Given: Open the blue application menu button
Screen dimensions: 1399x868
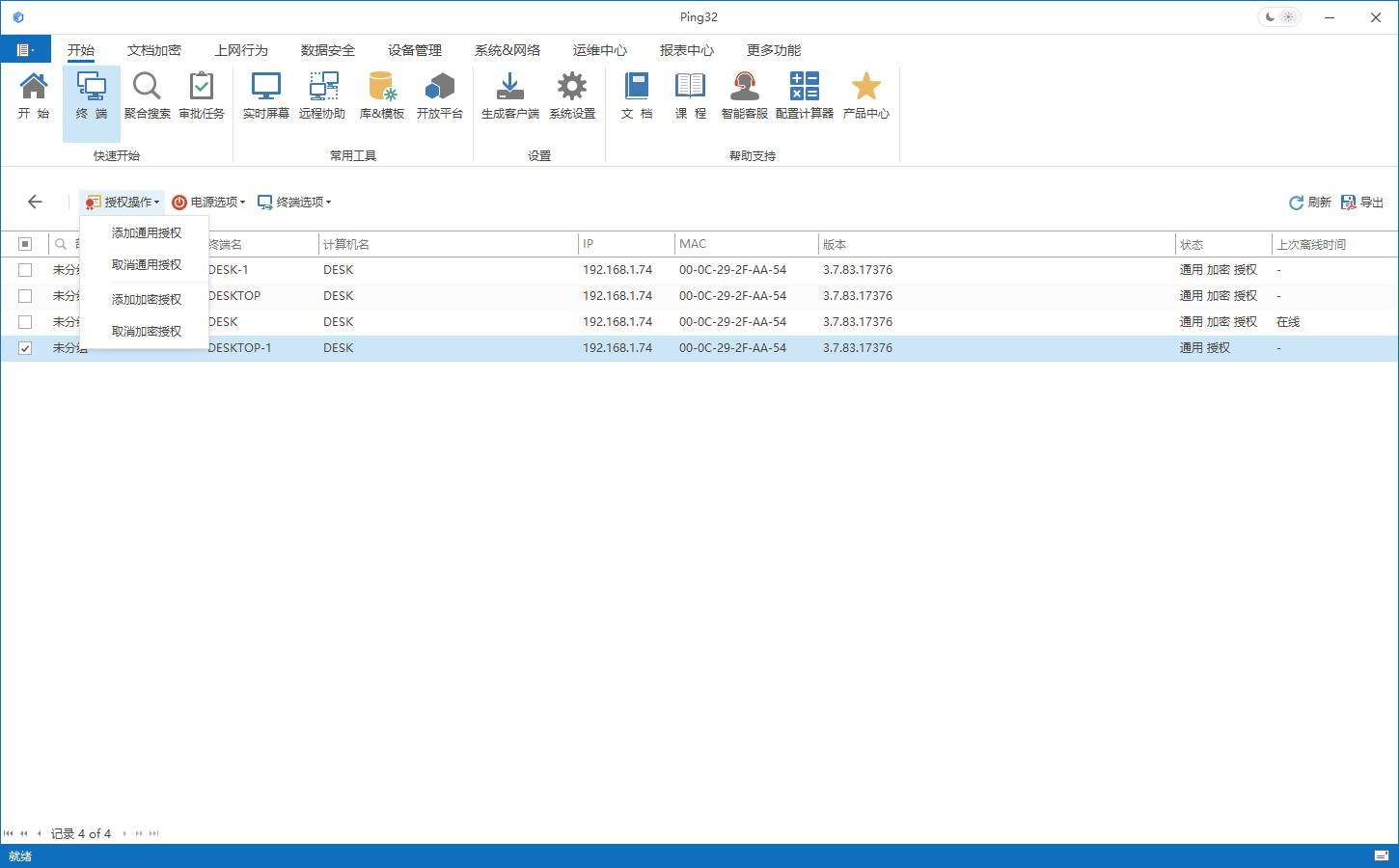Looking at the screenshot, I should point(26,50).
